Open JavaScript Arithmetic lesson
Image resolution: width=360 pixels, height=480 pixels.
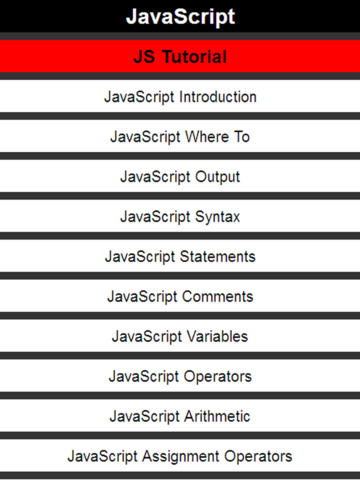click(180, 416)
